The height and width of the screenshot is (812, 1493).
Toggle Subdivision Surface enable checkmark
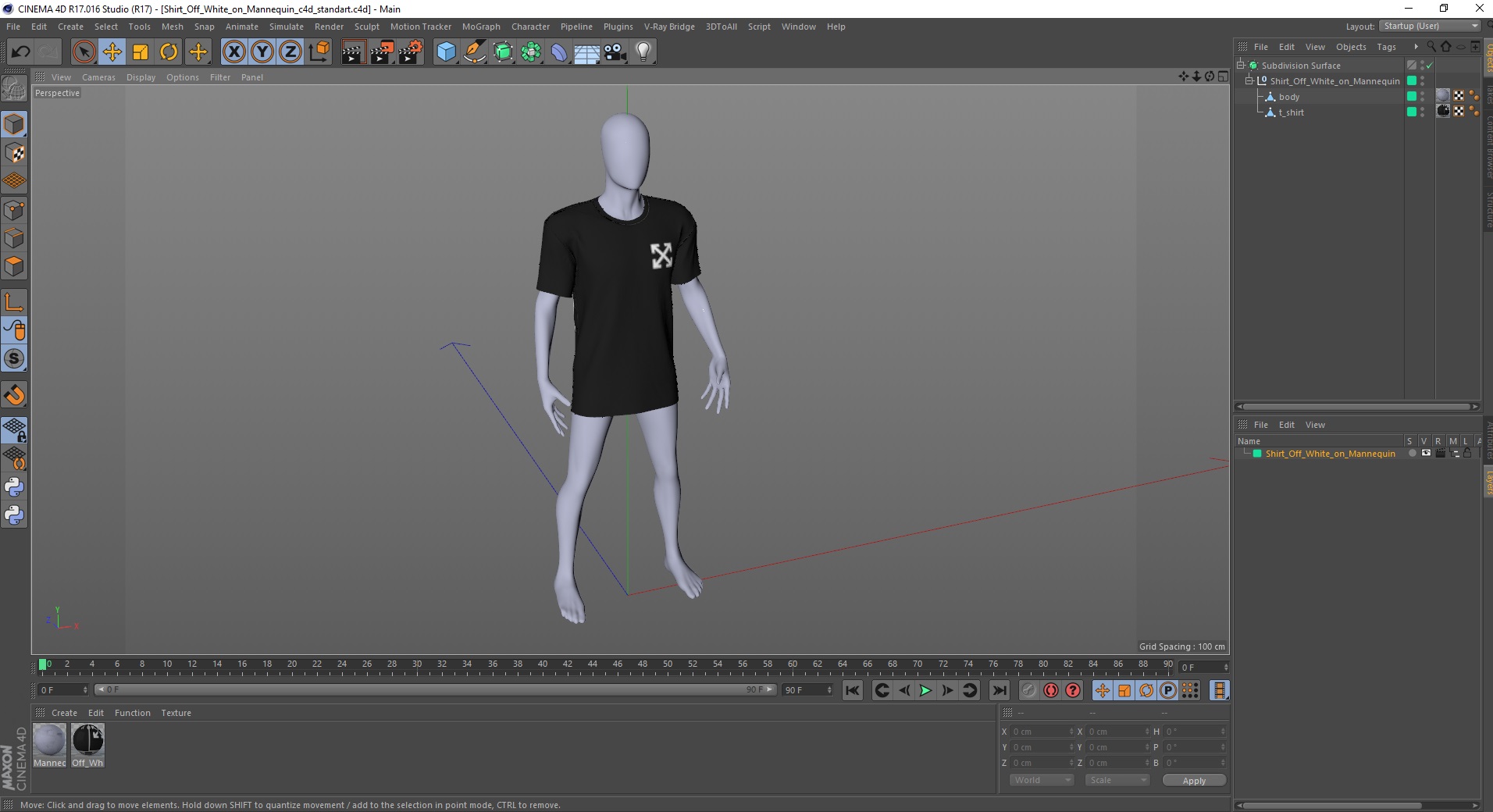1430,66
